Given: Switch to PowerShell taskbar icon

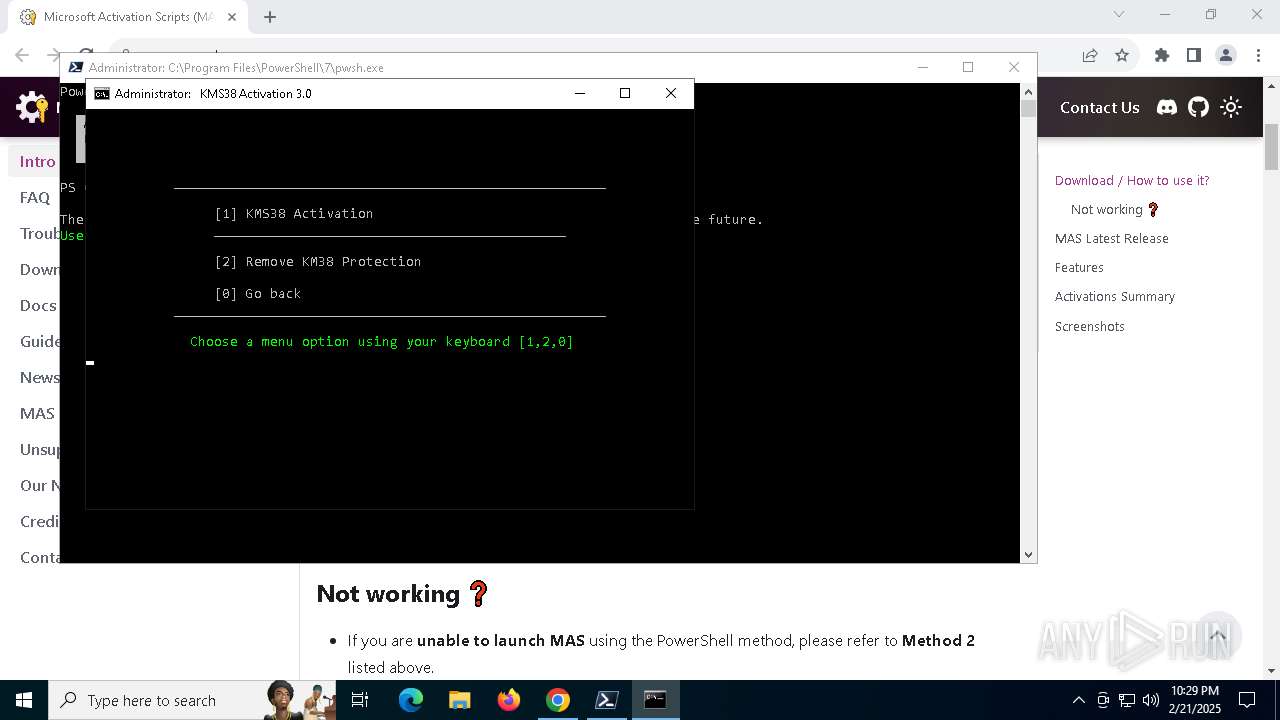Looking at the screenshot, I should (x=607, y=700).
